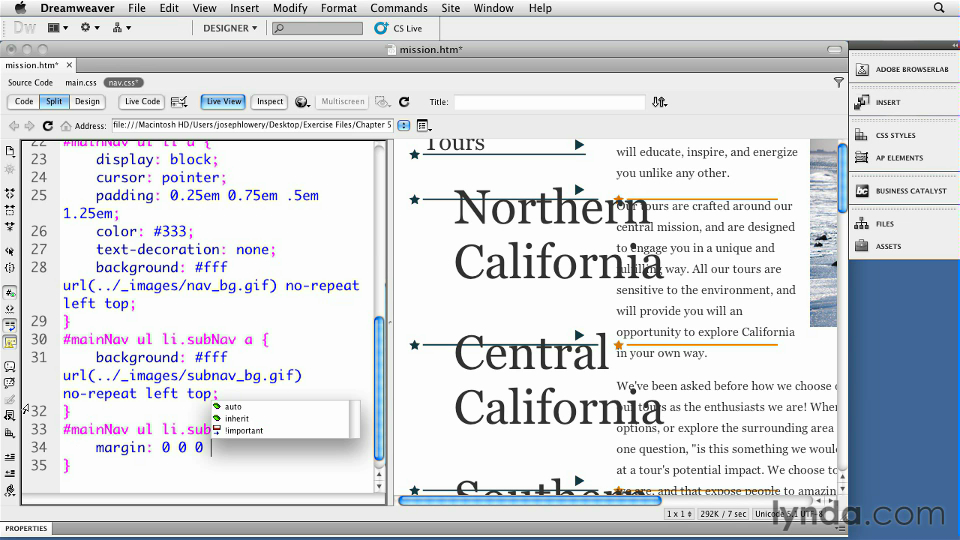Expand the PROPERTIES panel
Viewport: 960px width, 540px height.
pos(26,528)
